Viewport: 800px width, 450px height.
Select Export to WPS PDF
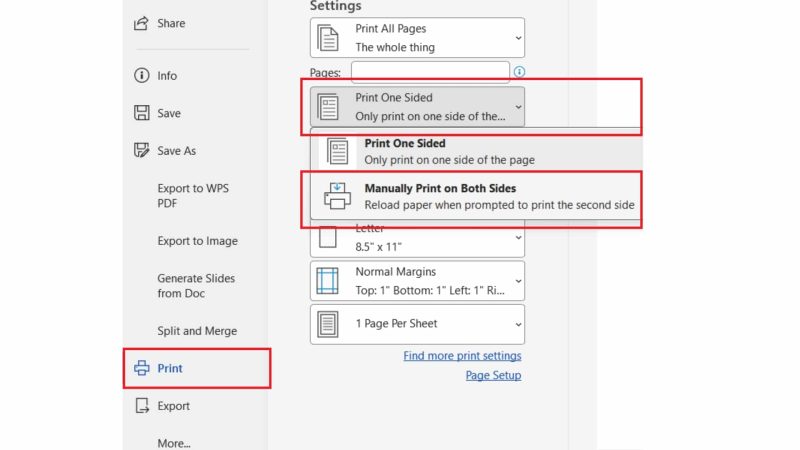pos(193,196)
